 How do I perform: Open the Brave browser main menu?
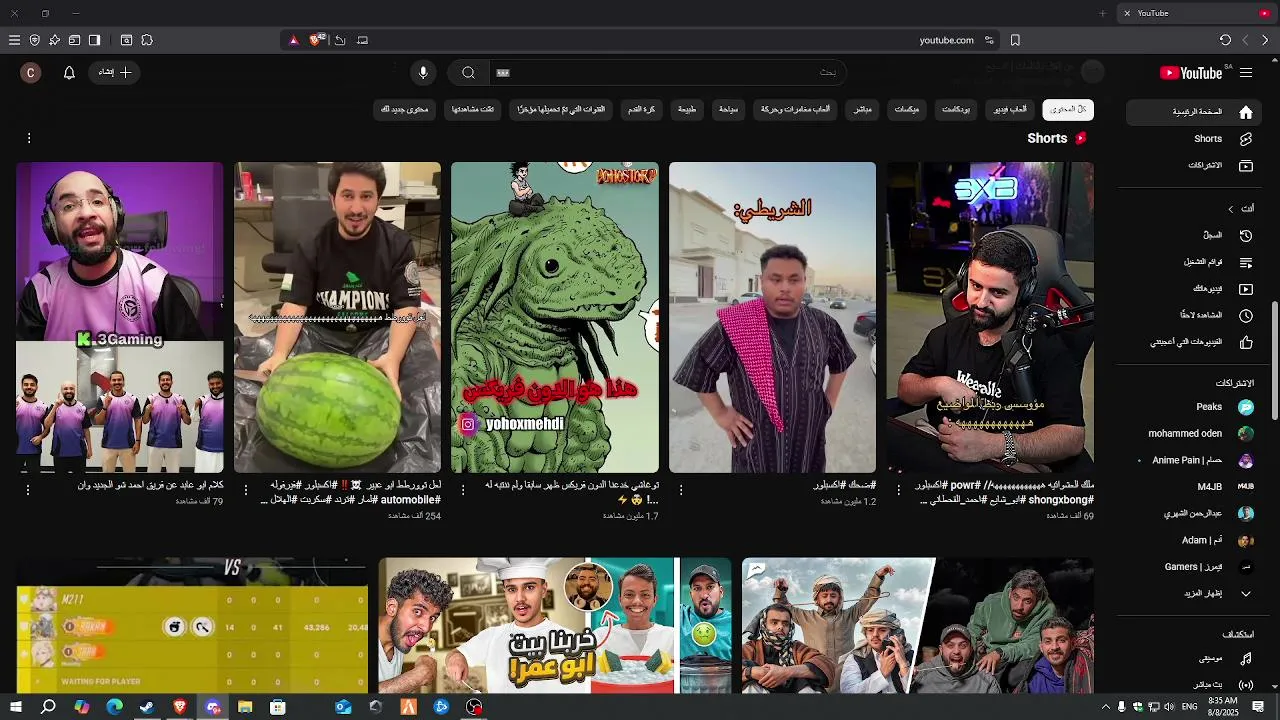click(14, 40)
